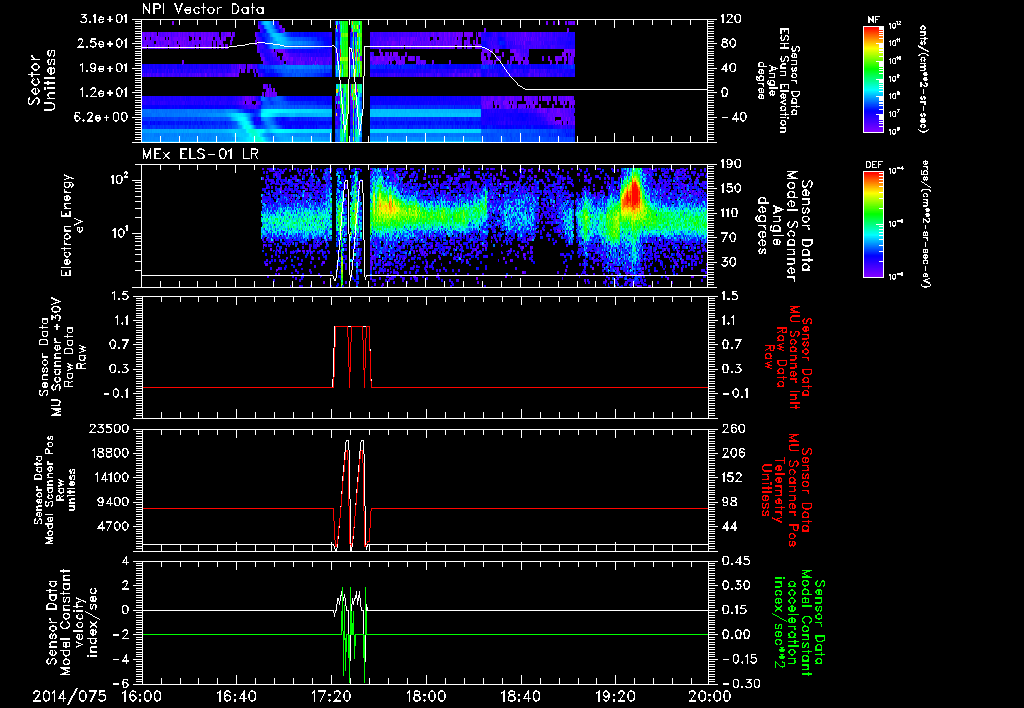Click the '2014/075' date label
Image resolution: width=1024 pixels, height=708 pixels.
point(70,696)
